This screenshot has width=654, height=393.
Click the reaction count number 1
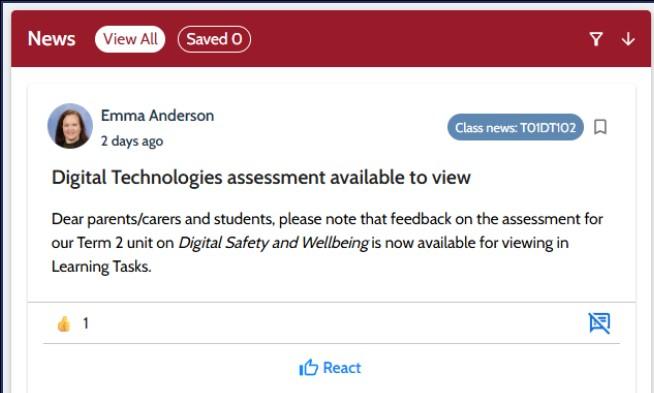[86, 323]
